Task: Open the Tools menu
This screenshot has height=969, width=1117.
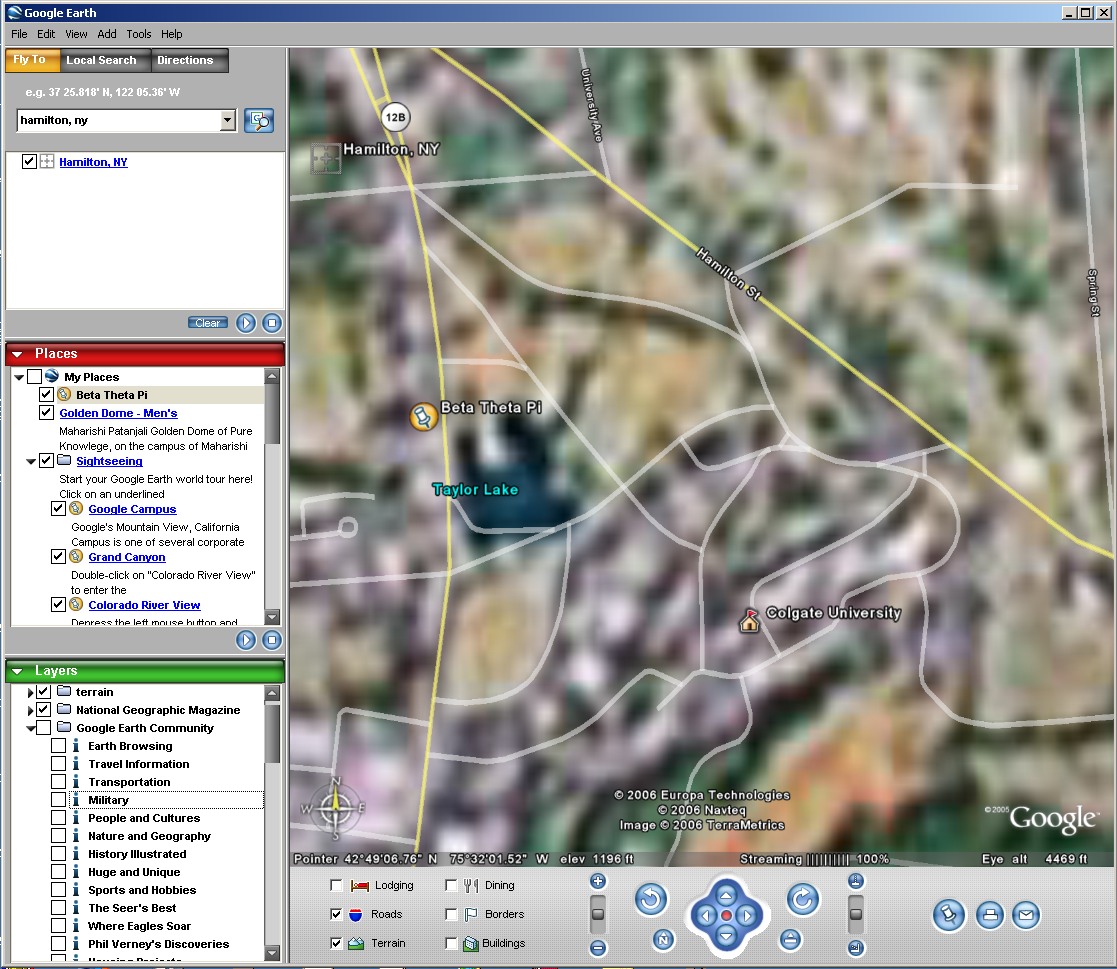Action: 139,34
